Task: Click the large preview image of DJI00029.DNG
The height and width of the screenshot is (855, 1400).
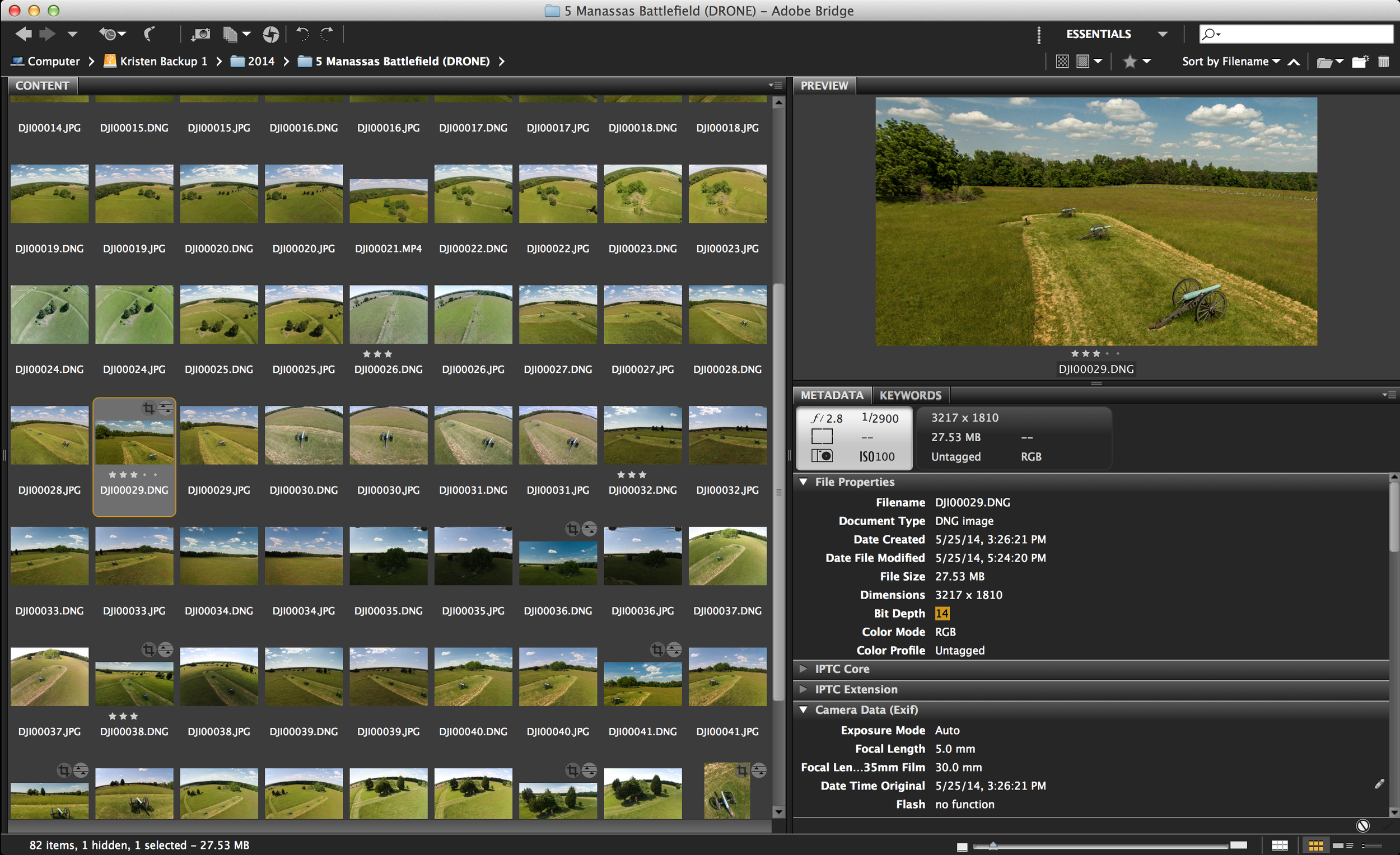Action: click(1096, 221)
